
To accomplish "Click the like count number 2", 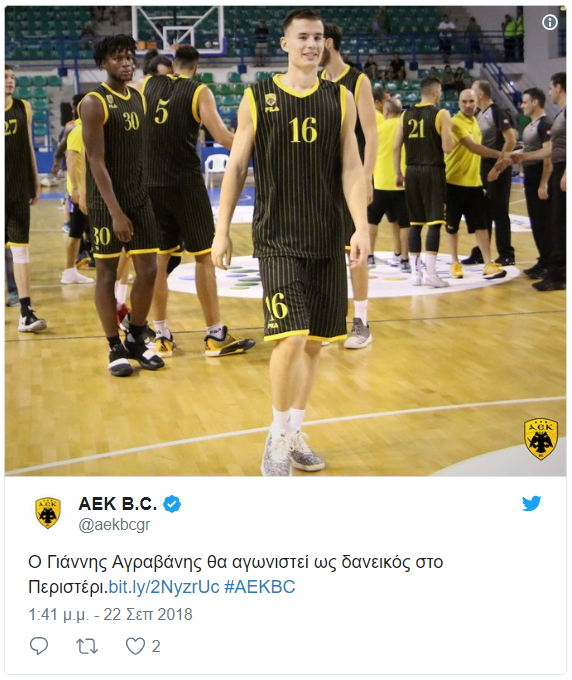I will (156, 647).
